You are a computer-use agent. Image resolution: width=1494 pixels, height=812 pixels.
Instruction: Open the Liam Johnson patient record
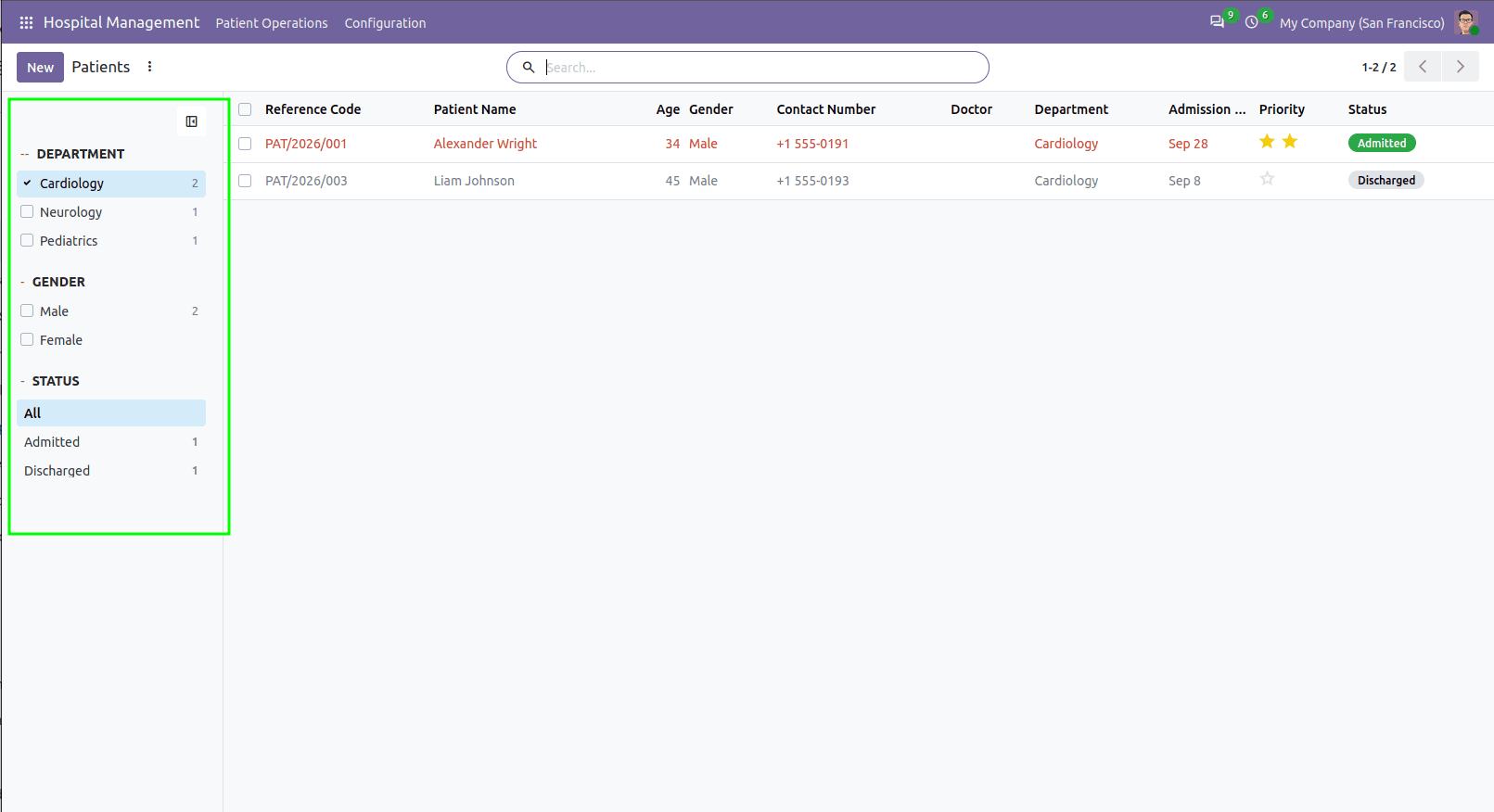(x=474, y=181)
